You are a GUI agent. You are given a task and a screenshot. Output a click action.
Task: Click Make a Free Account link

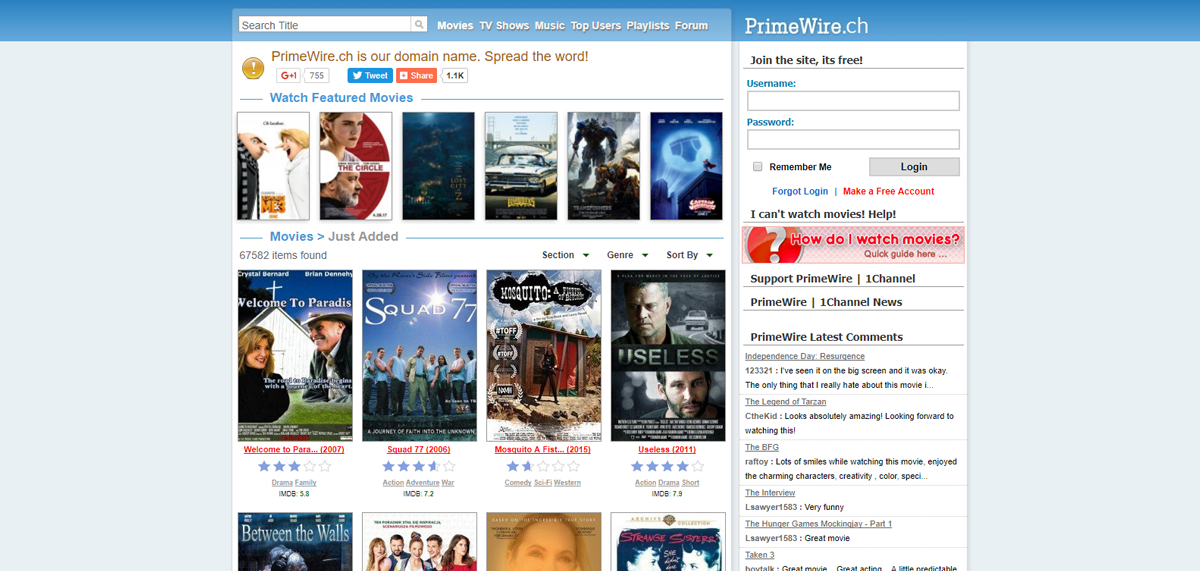click(x=889, y=191)
